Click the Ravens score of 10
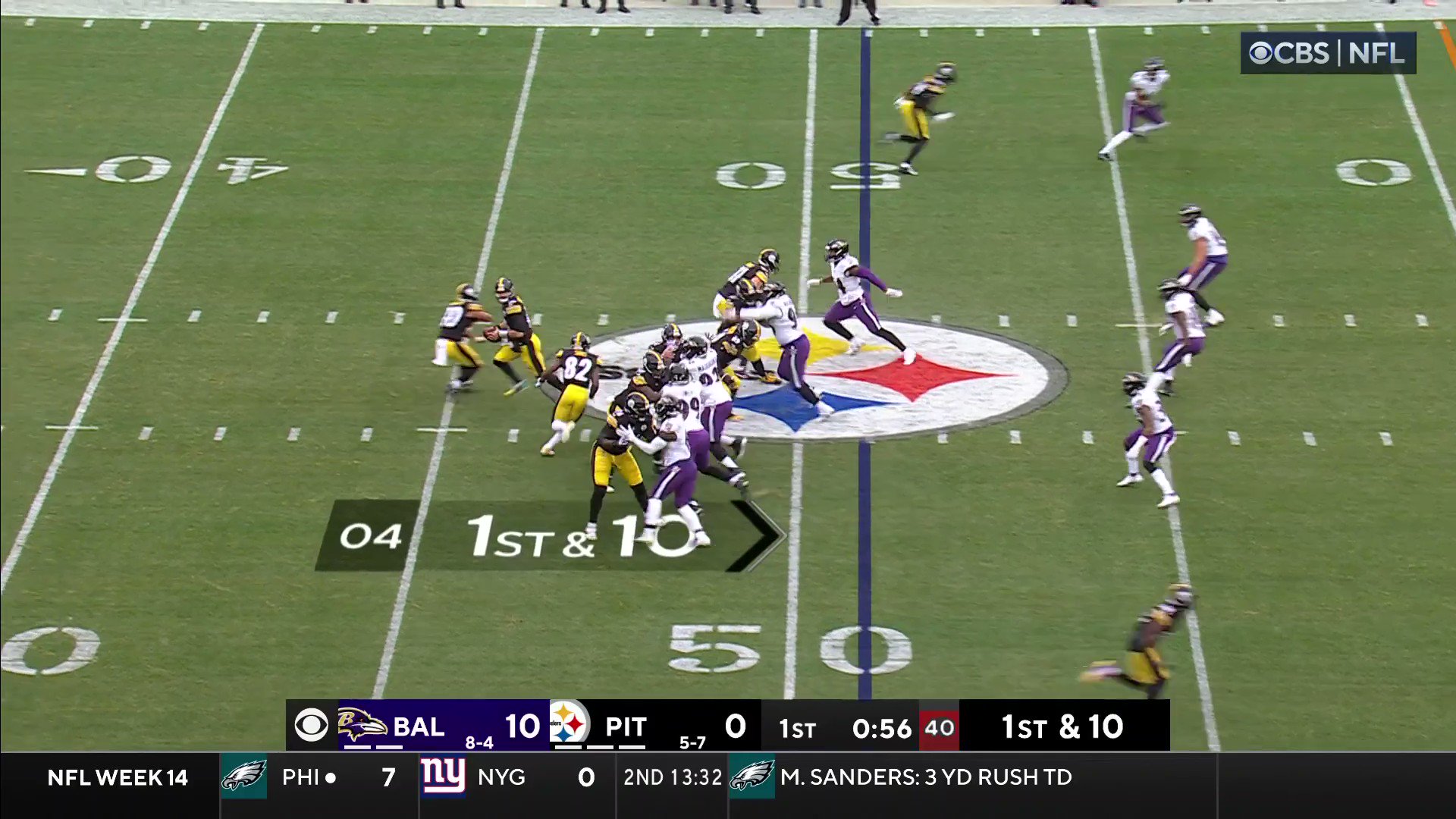Image resolution: width=1456 pixels, height=819 pixels. [x=522, y=726]
